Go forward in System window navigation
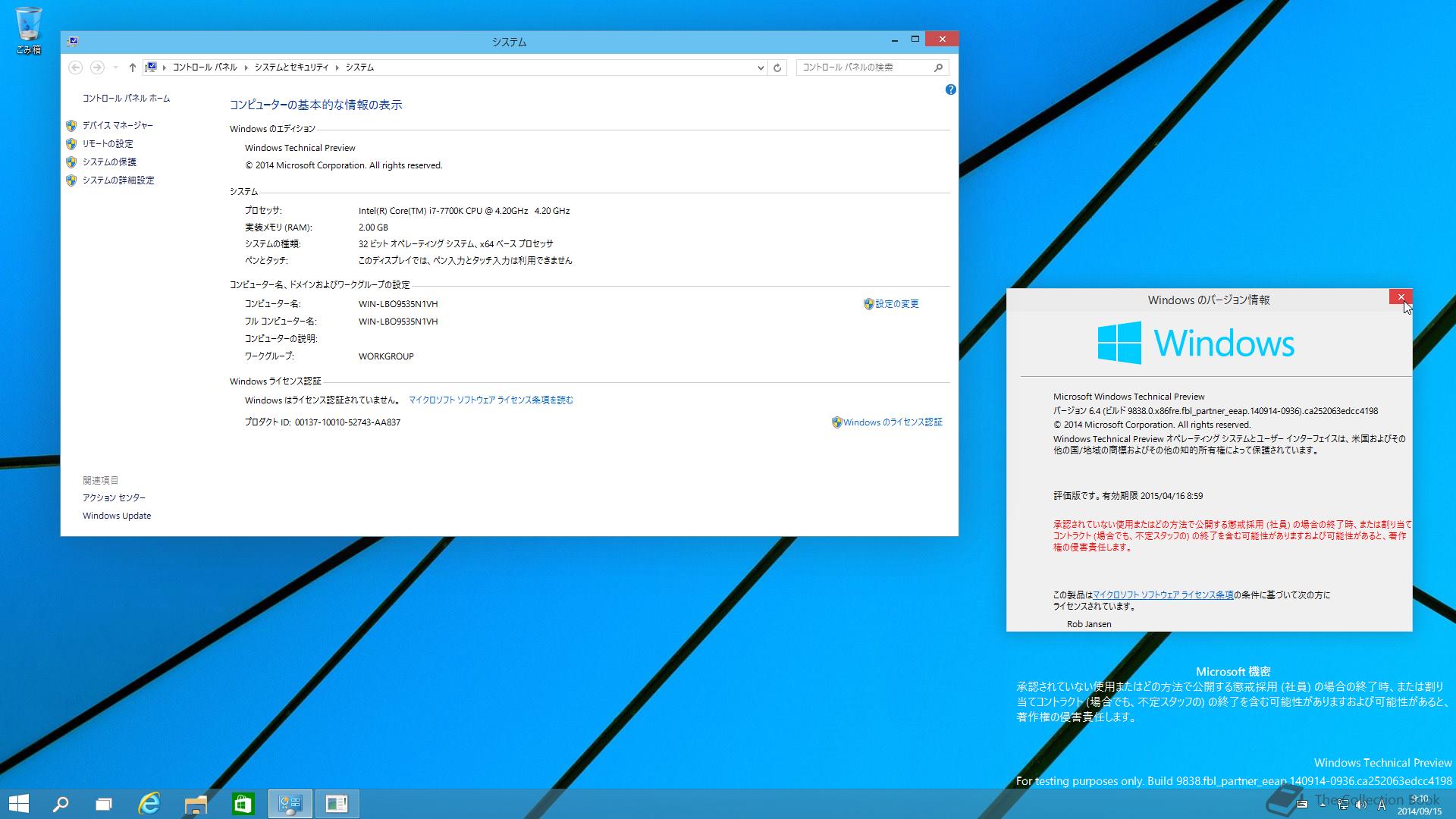This screenshot has height=819, width=1456. tap(97, 67)
